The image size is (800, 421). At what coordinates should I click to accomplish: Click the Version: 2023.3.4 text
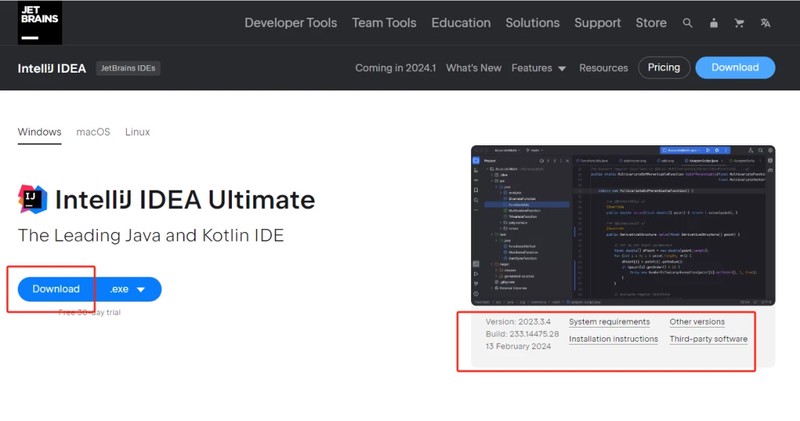click(518, 322)
